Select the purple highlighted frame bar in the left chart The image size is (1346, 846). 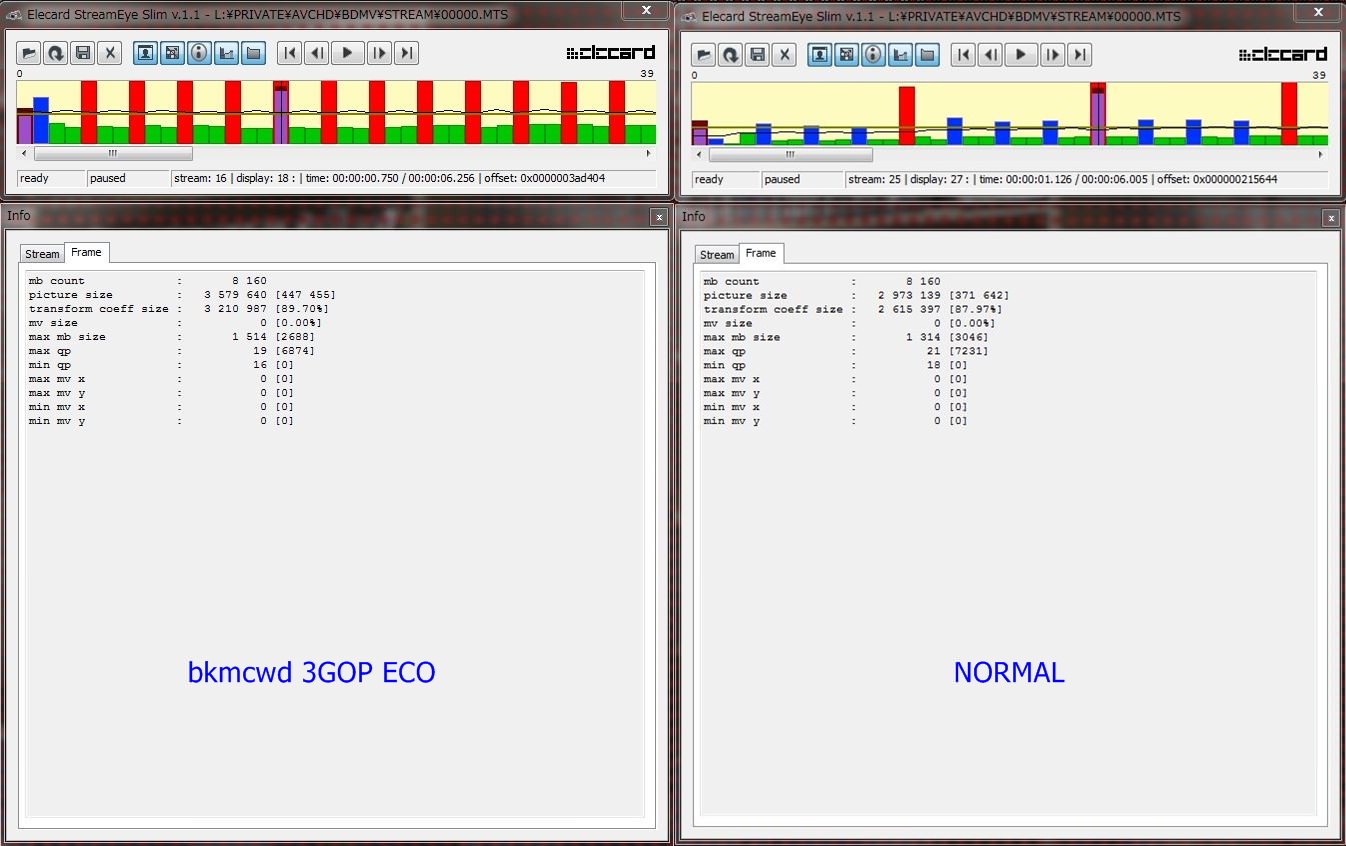pyautogui.click(x=281, y=113)
